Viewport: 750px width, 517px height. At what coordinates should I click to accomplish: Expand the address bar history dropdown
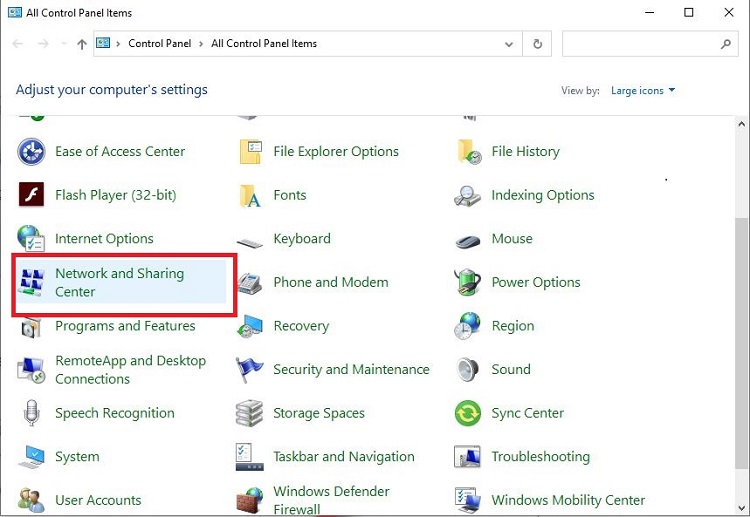(x=509, y=44)
